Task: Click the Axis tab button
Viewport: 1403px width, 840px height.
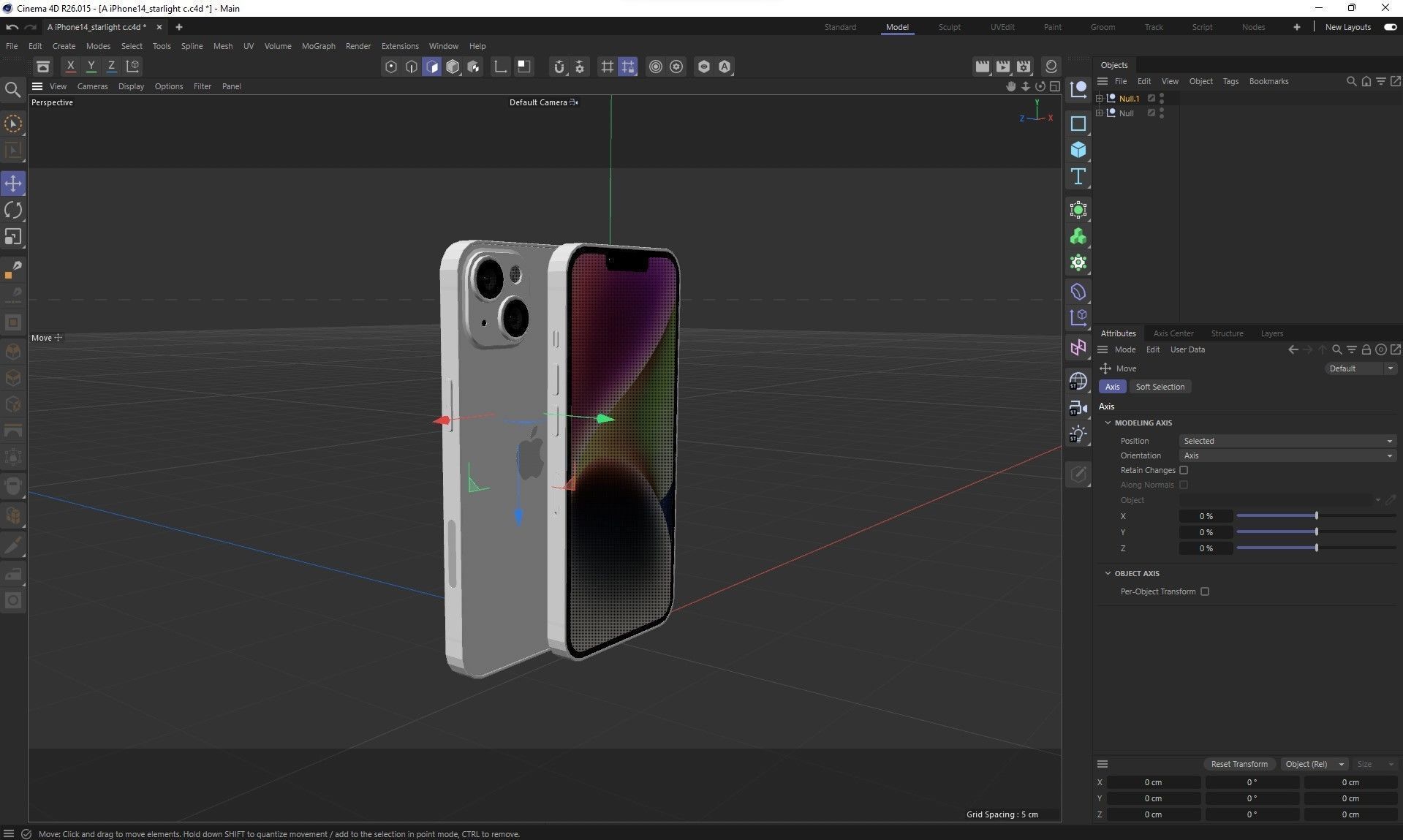Action: tap(1112, 387)
